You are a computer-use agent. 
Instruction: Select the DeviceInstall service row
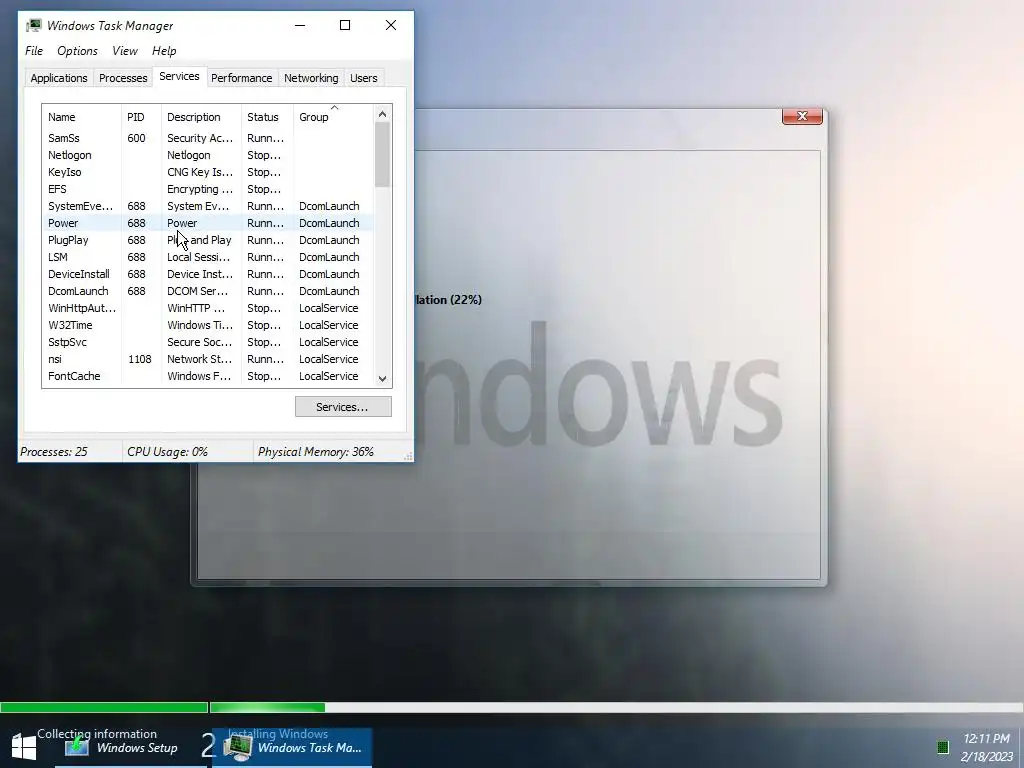tap(208, 274)
